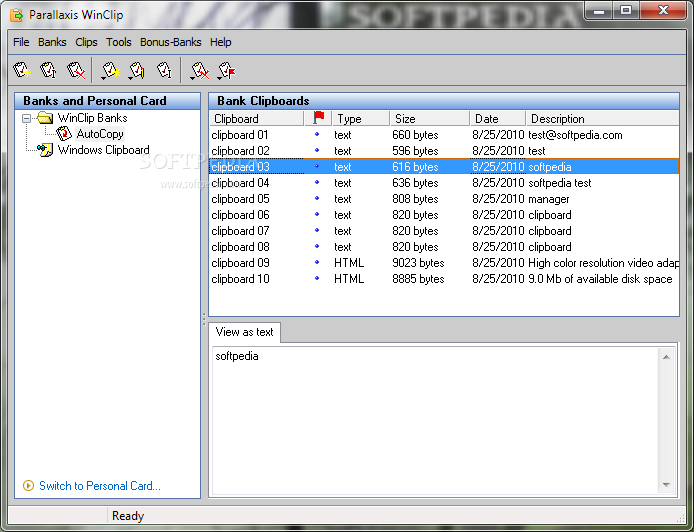Select the clipboard 04 row name

click(x=240, y=182)
